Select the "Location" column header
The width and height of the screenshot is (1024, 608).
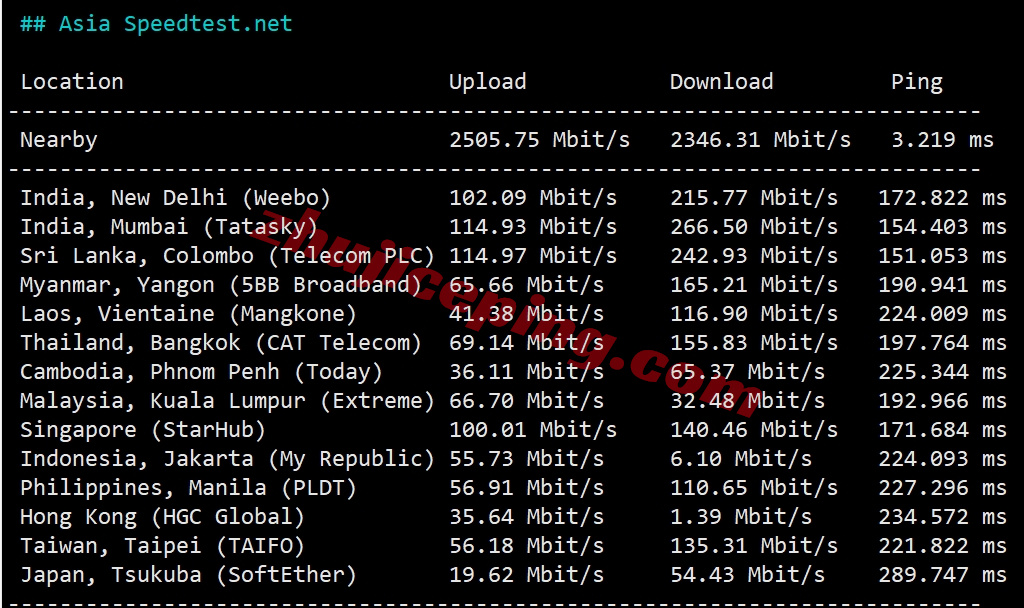72,82
